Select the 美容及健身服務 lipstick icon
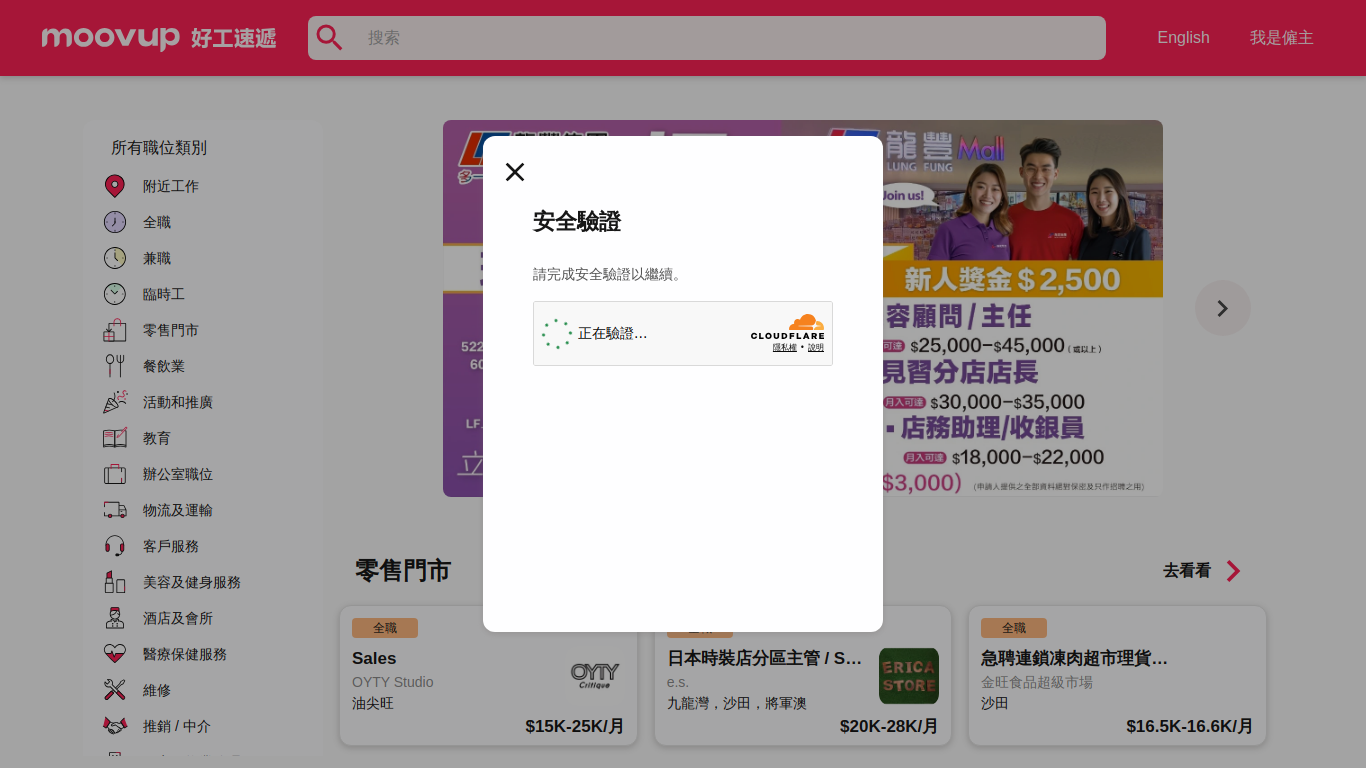Viewport: 1366px width, 768px height. pyautogui.click(x=115, y=582)
